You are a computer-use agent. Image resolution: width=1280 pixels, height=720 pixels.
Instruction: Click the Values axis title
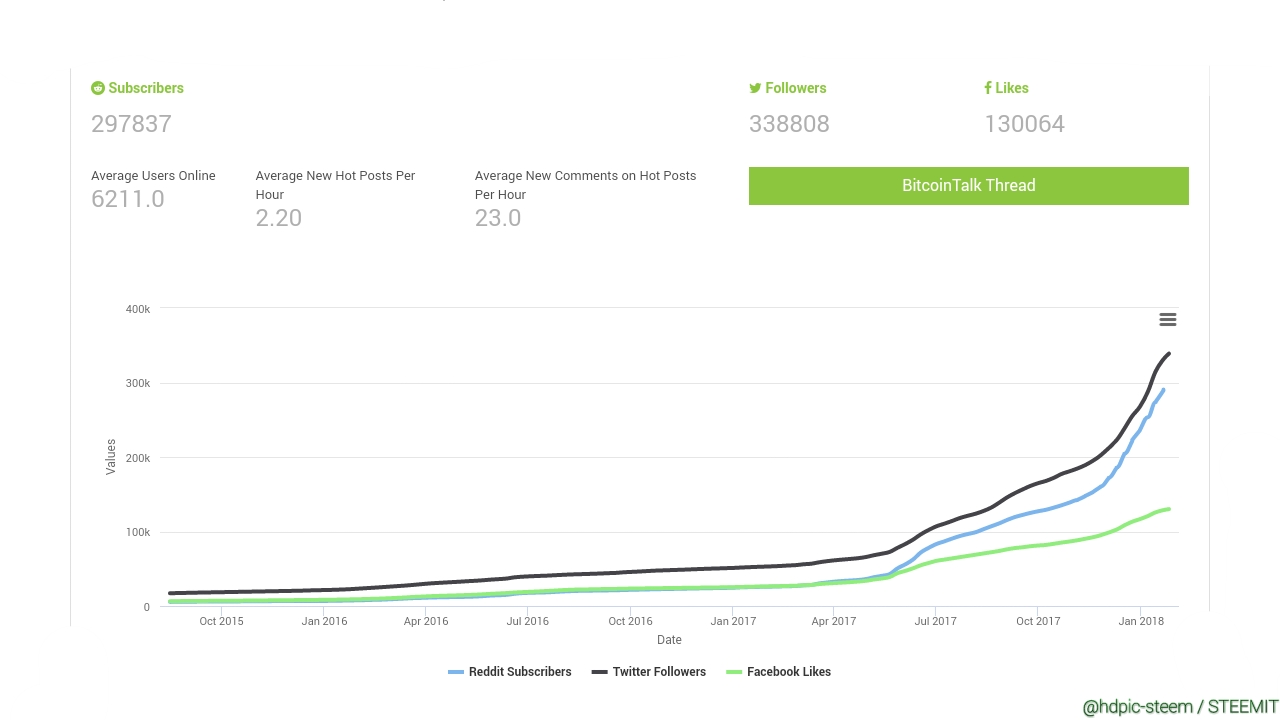(111, 456)
